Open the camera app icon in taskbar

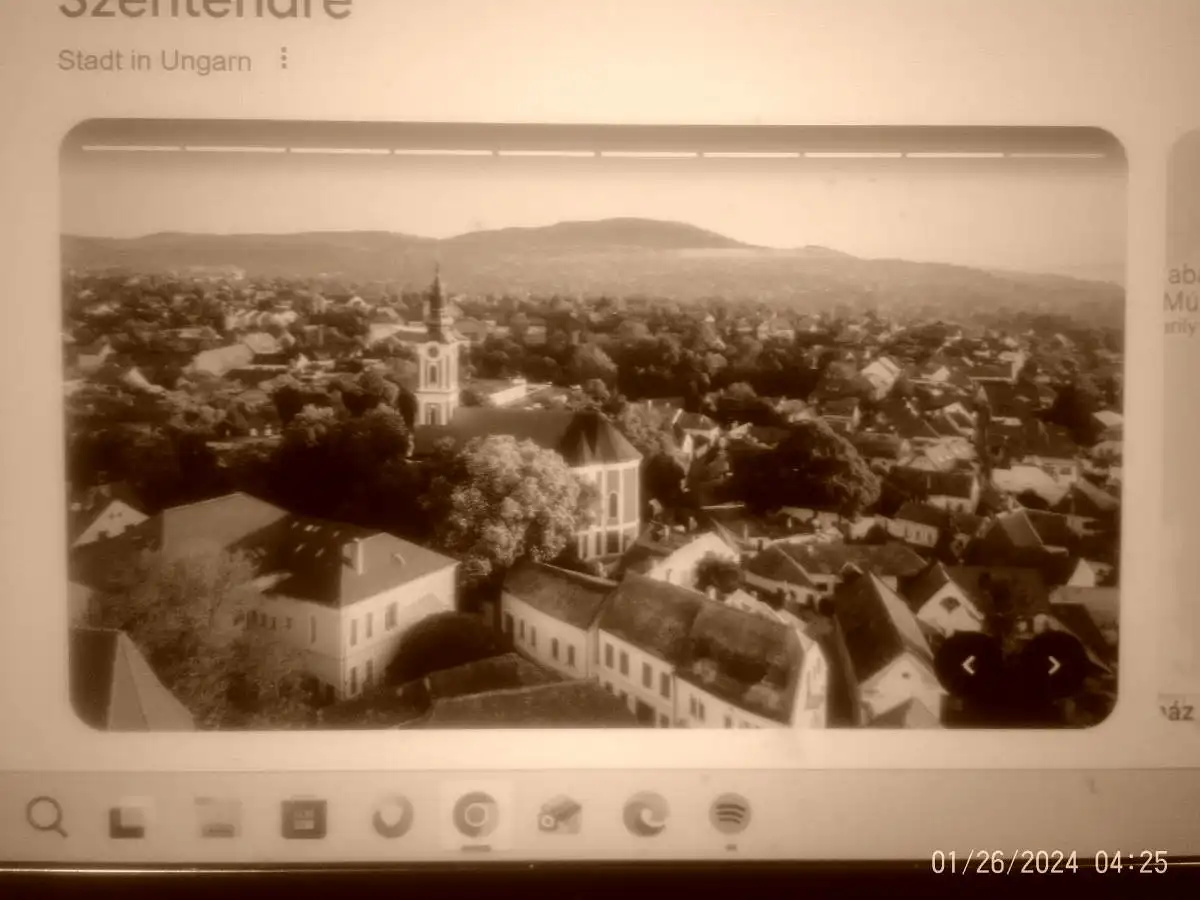[560, 815]
